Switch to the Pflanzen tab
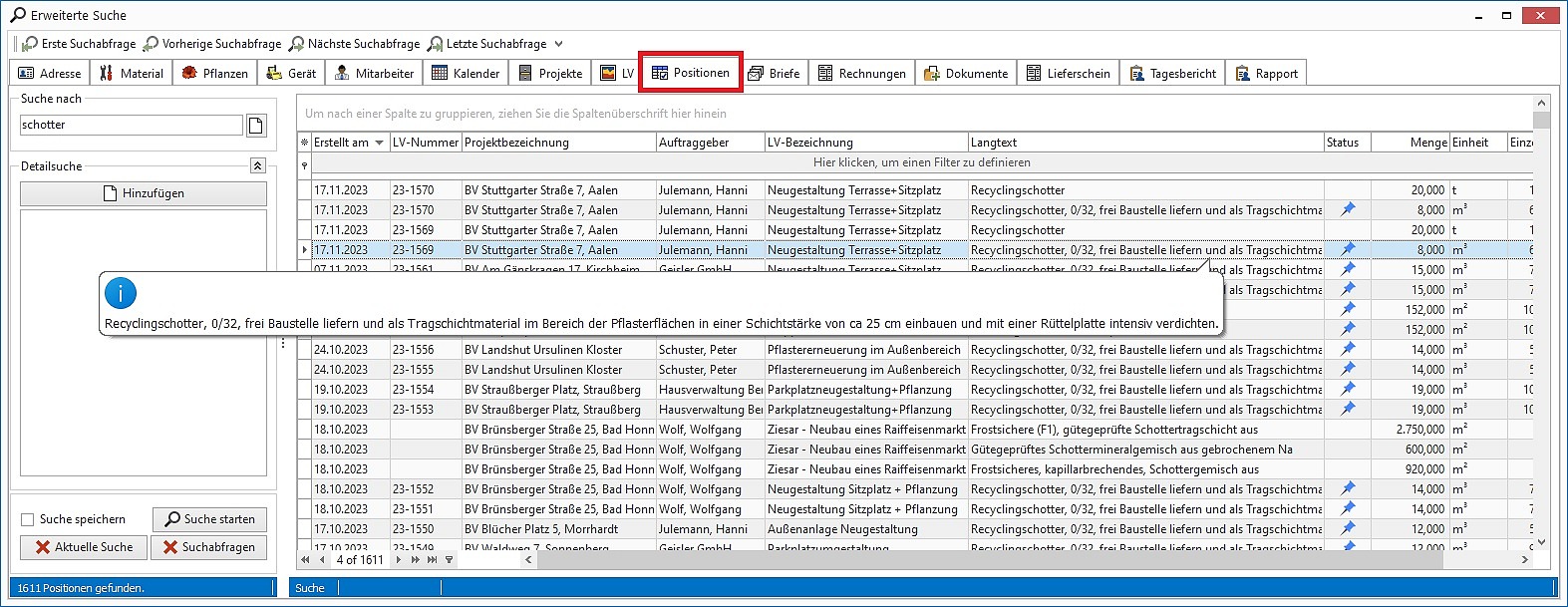The width and height of the screenshot is (1568, 607). click(x=215, y=73)
